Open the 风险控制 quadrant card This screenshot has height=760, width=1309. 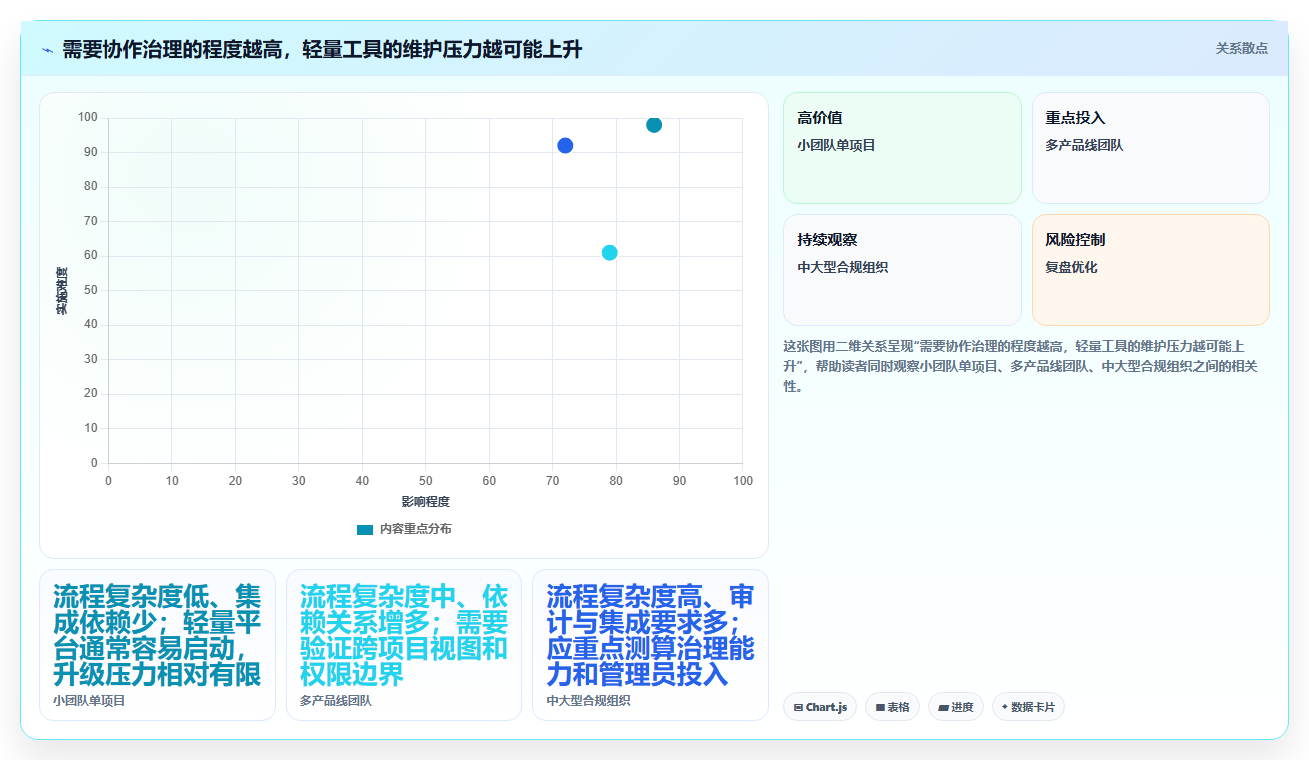[1150, 270]
